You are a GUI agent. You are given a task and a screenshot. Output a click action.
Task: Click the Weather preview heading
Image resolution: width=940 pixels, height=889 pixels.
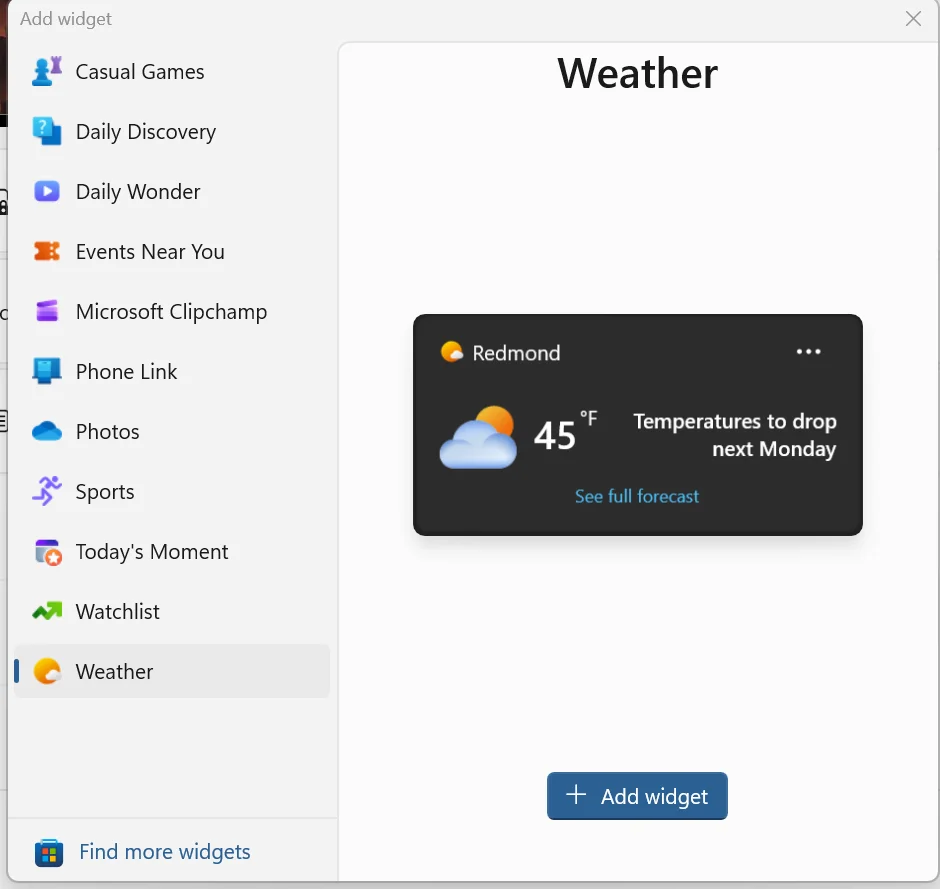[637, 73]
